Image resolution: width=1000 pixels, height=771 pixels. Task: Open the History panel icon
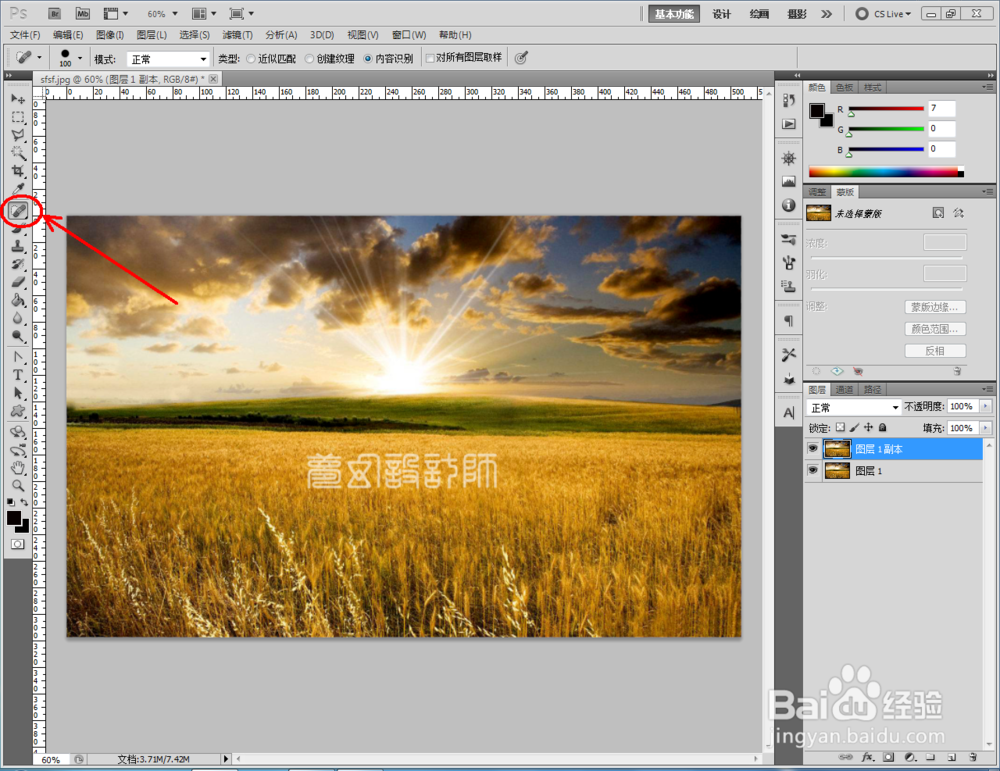point(789,101)
